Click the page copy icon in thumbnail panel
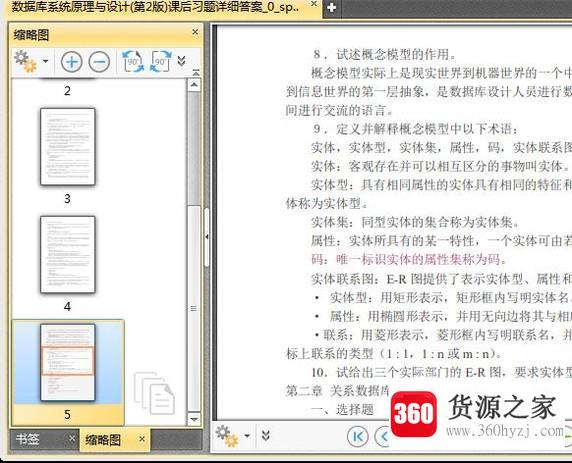Viewport: 572px width, 463px height. pyautogui.click(x=154, y=393)
